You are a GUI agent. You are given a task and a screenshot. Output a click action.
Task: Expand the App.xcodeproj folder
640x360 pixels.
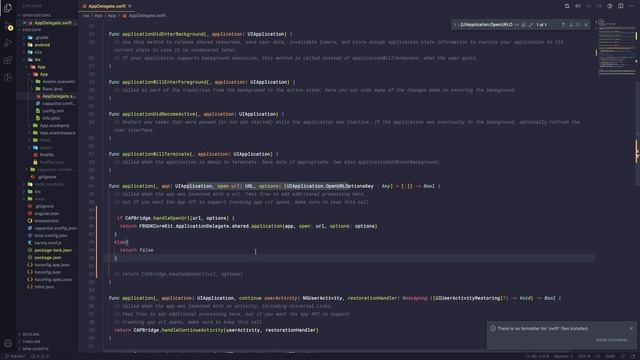point(54,126)
